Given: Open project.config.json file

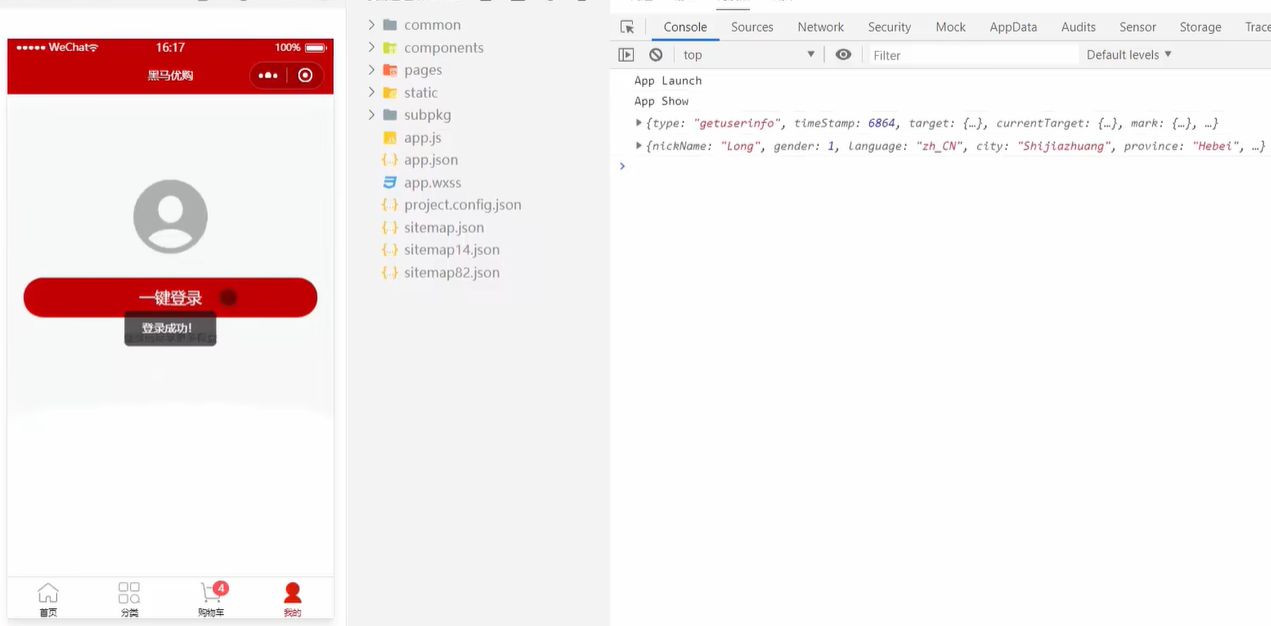Looking at the screenshot, I should click(463, 204).
